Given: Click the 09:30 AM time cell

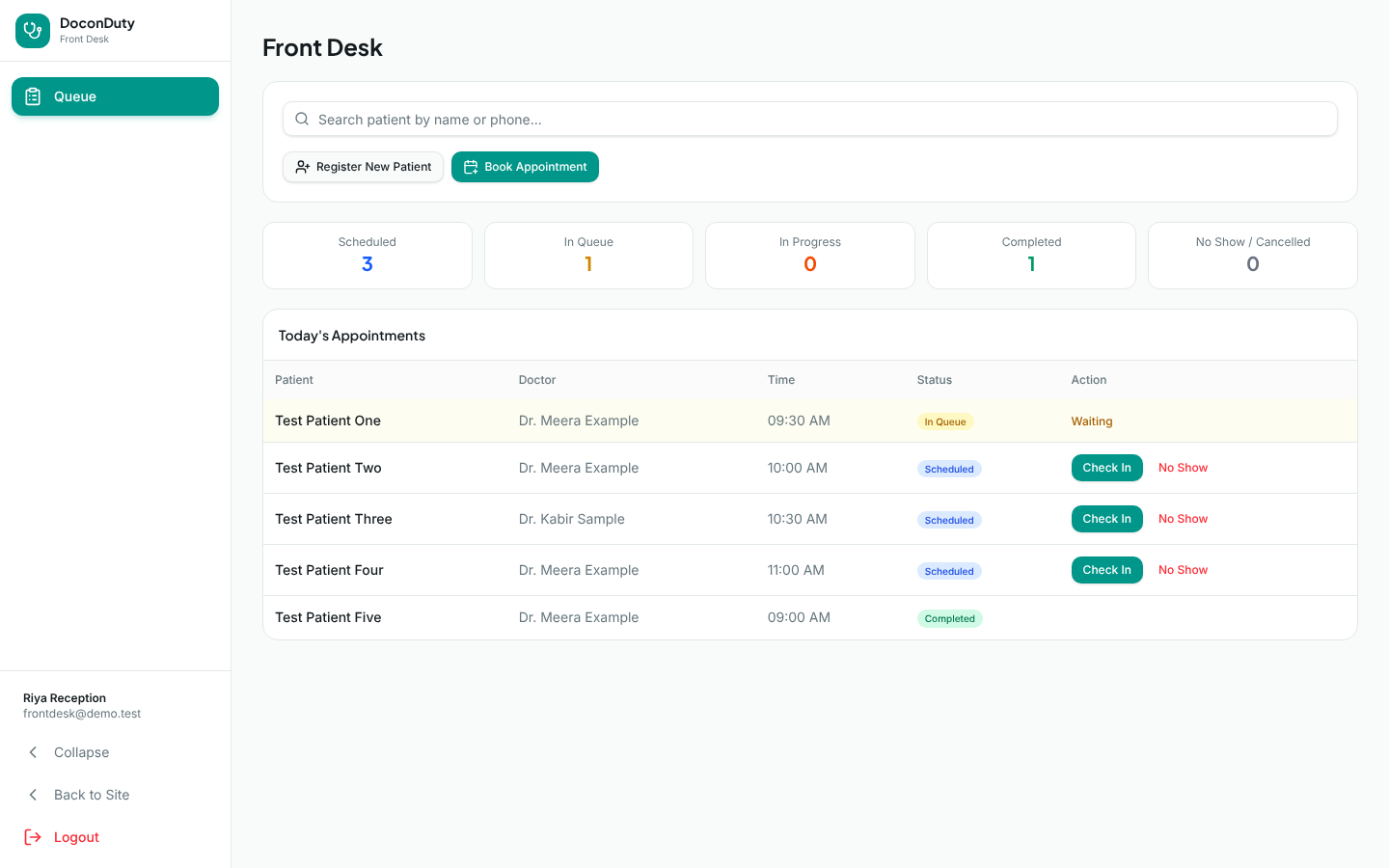Looking at the screenshot, I should pyautogui.click(x=799, y=420).
